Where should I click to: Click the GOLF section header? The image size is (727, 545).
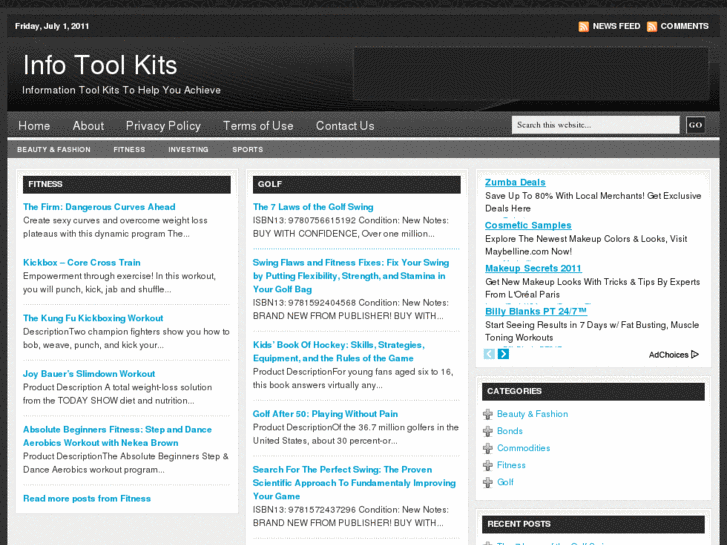(x=357, y=184)
